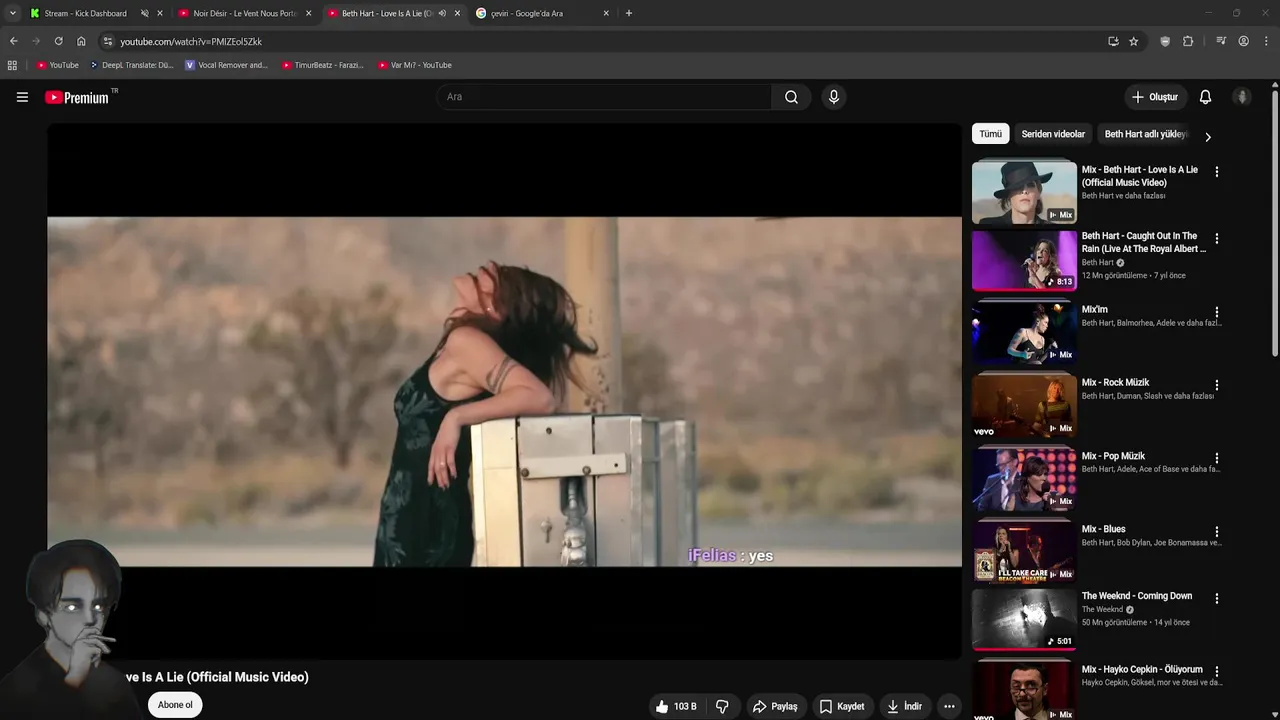Image resolution: width=1280 pixels, height=720 pixels.
Task: Open options for Mix - Pop Müzik
Action: point(1217,458)
